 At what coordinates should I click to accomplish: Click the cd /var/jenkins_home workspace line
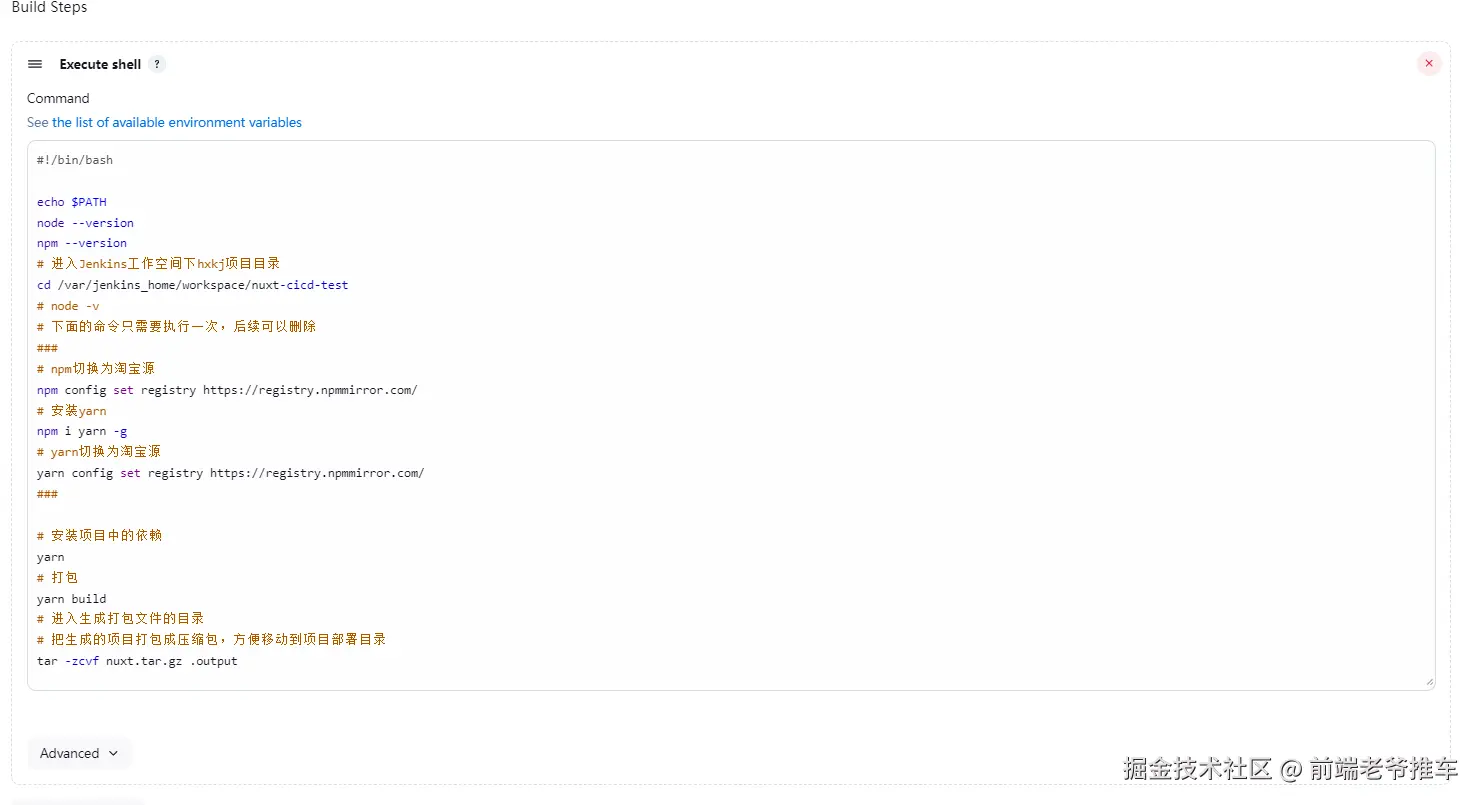coord(192,285)
